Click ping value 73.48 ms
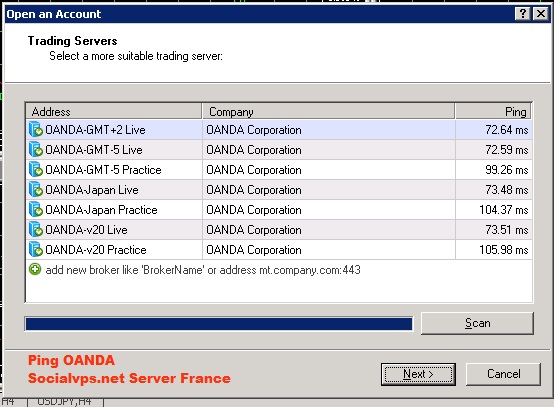This screenshot has height=407, width=554. point(507,190)
